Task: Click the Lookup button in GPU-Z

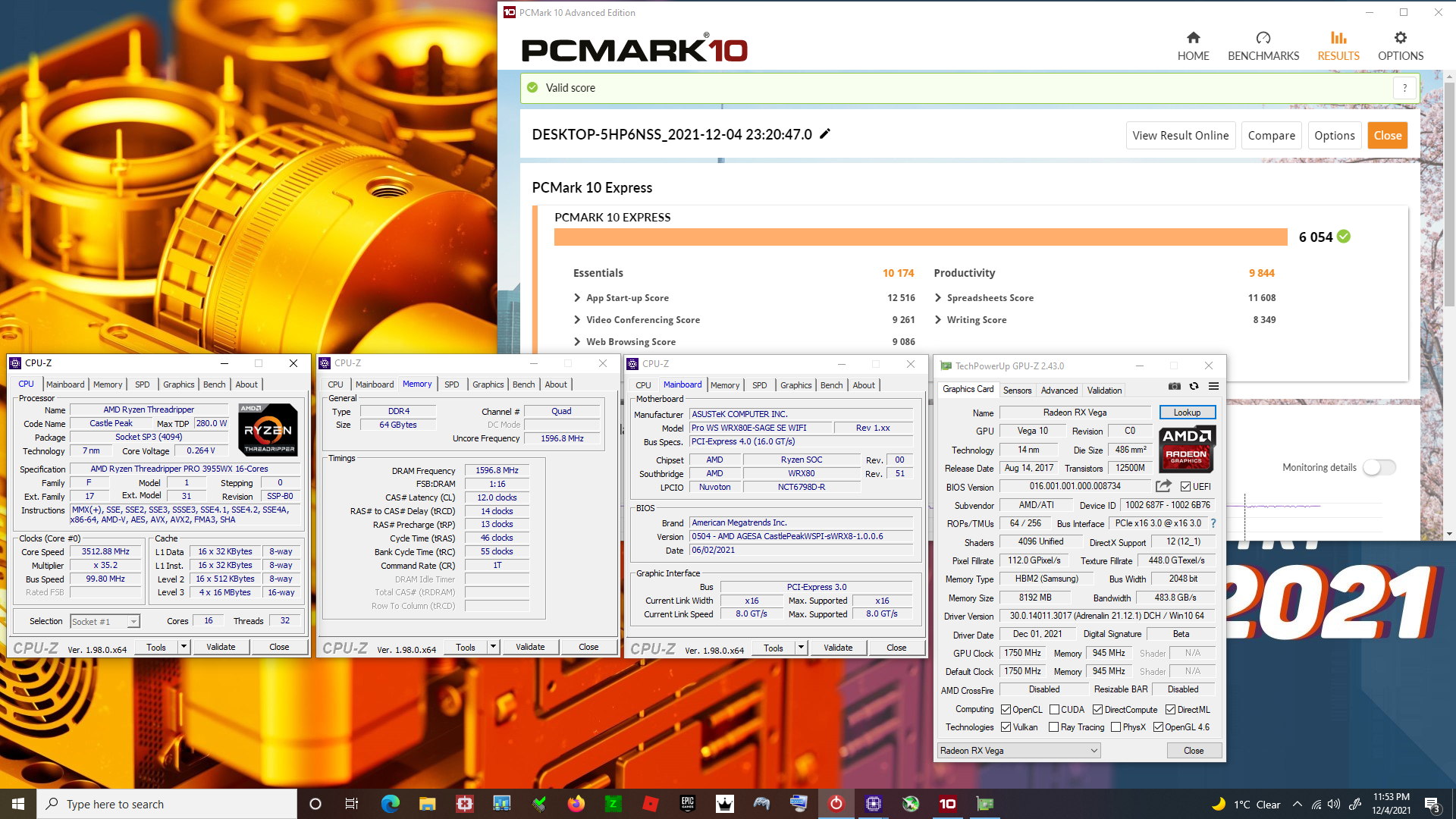Action: click(1187, 413)
